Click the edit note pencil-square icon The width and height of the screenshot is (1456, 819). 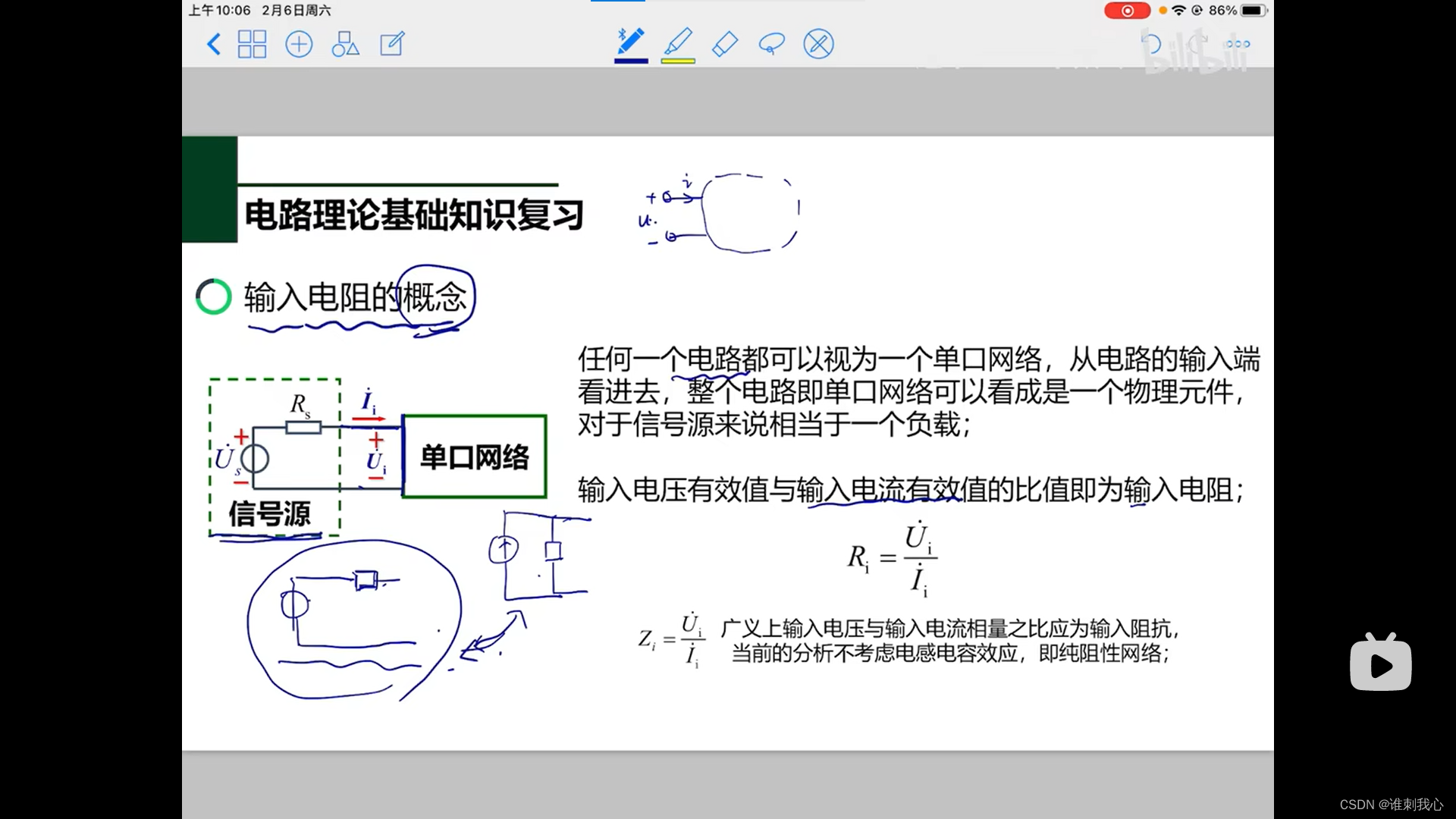coord(392,44)
